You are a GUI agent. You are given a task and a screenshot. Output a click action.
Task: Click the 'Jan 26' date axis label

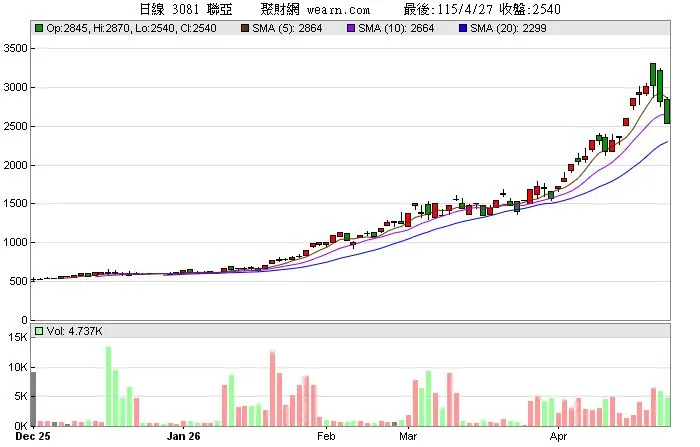(183, 436)
